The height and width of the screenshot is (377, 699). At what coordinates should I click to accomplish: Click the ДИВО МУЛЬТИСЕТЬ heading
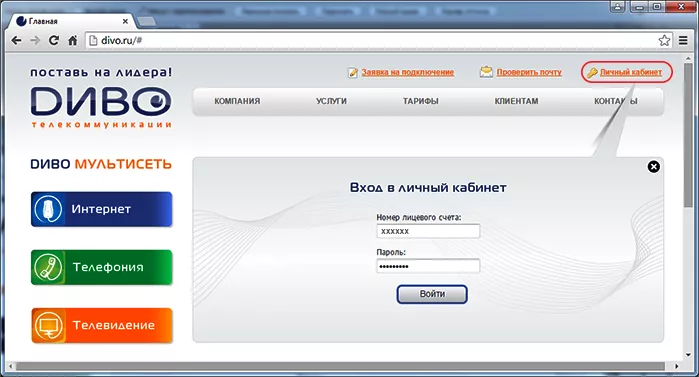coord(101,164)
